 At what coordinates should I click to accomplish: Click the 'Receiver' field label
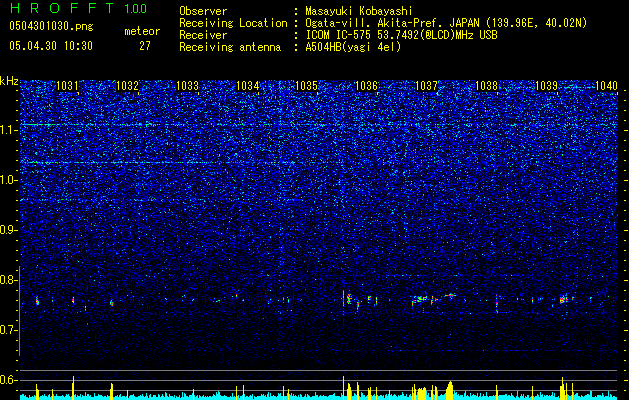tap(203, 35)
